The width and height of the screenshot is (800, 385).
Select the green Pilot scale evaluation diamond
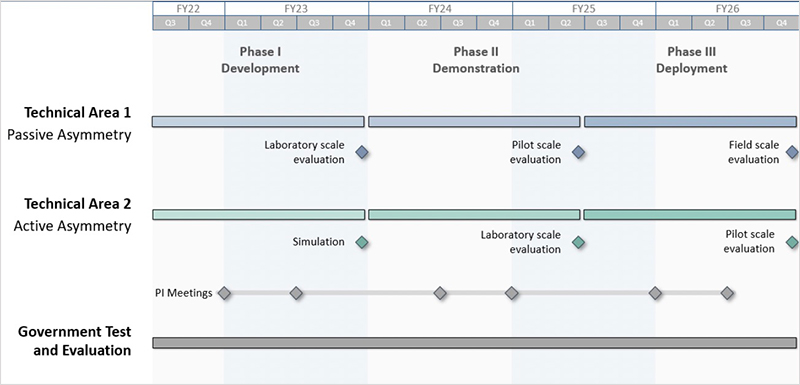(x=792, y=242)
